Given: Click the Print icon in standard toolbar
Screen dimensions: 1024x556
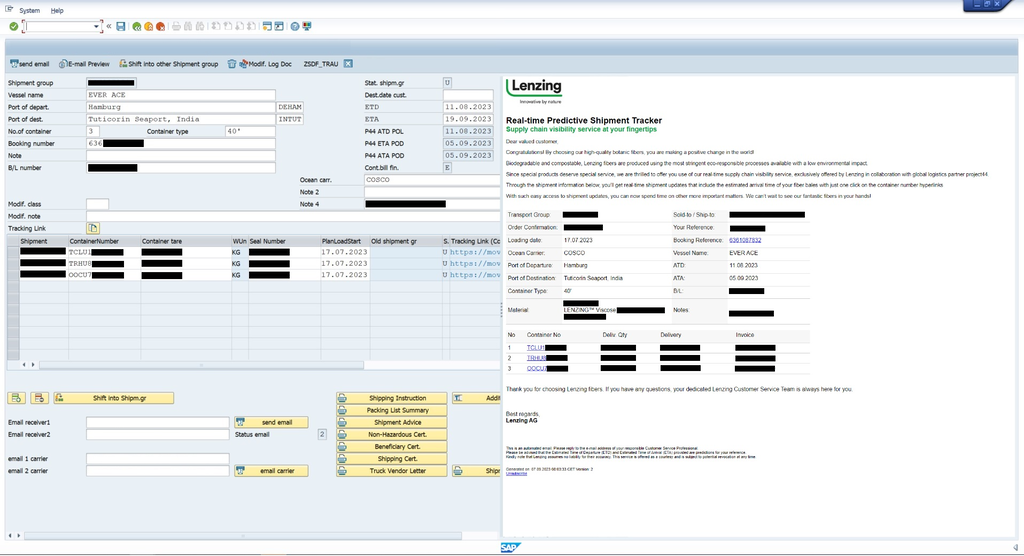Looking at the screenshot, I should click(x=176, y=26).
